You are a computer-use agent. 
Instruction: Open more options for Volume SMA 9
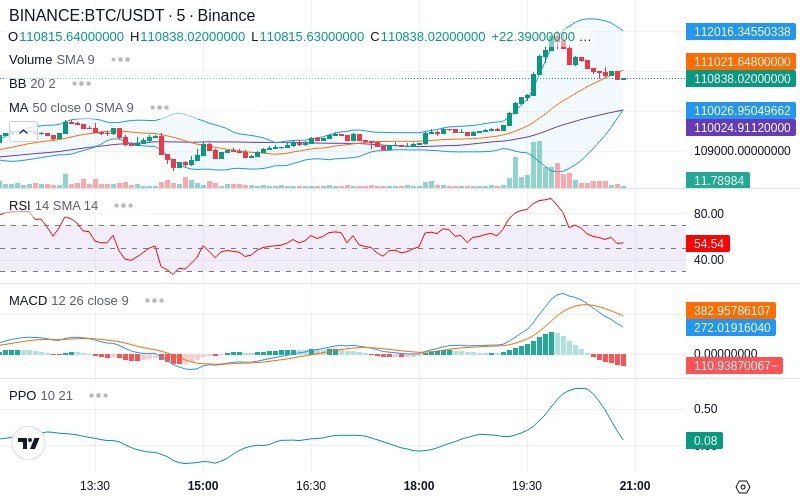pos(121,60)
